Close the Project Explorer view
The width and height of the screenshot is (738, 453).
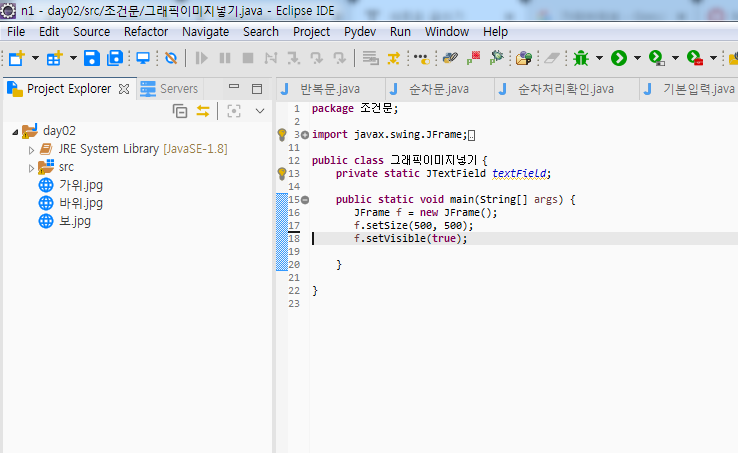pos(124,89)
